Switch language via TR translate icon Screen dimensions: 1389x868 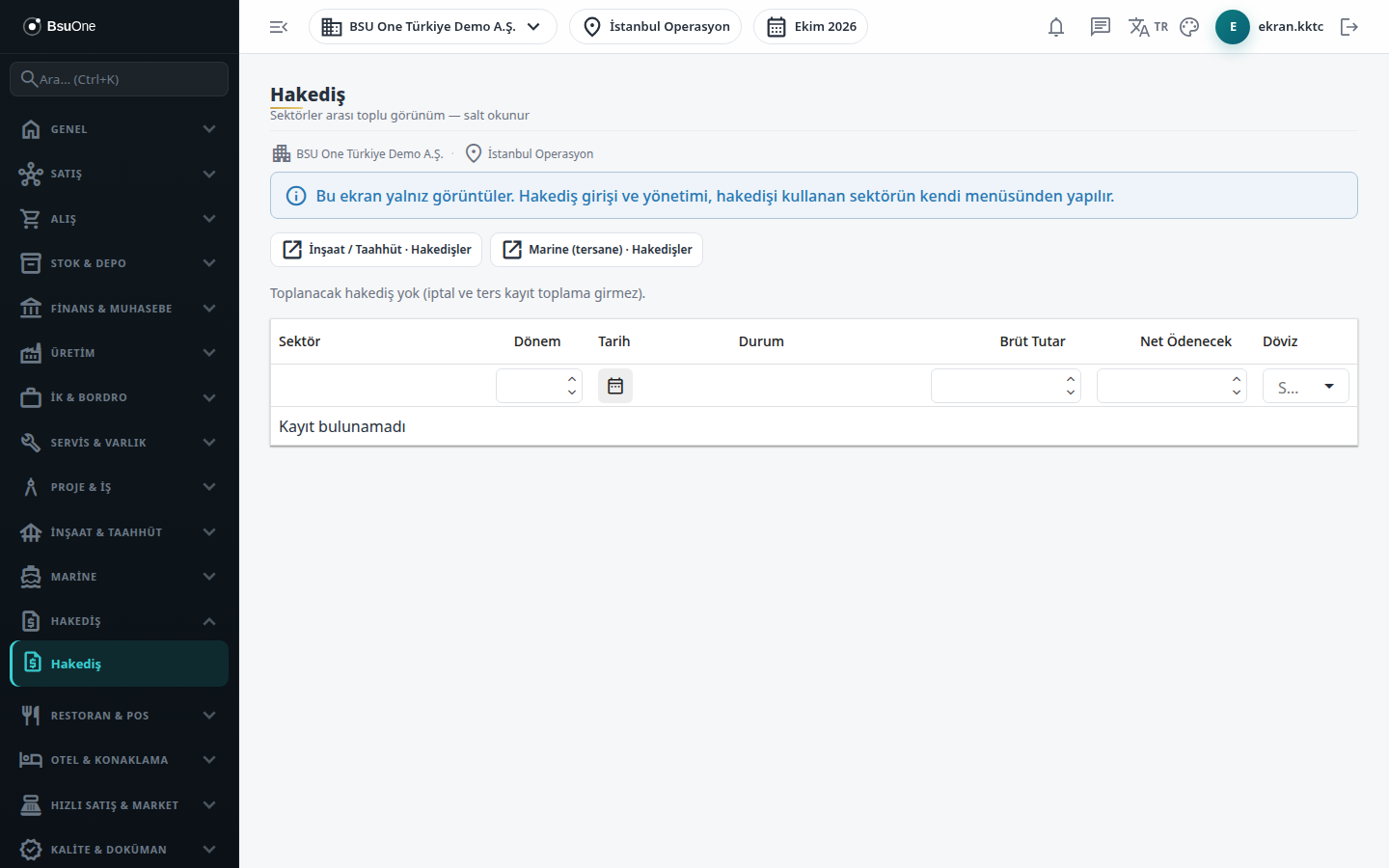(x=1148, y=27)
